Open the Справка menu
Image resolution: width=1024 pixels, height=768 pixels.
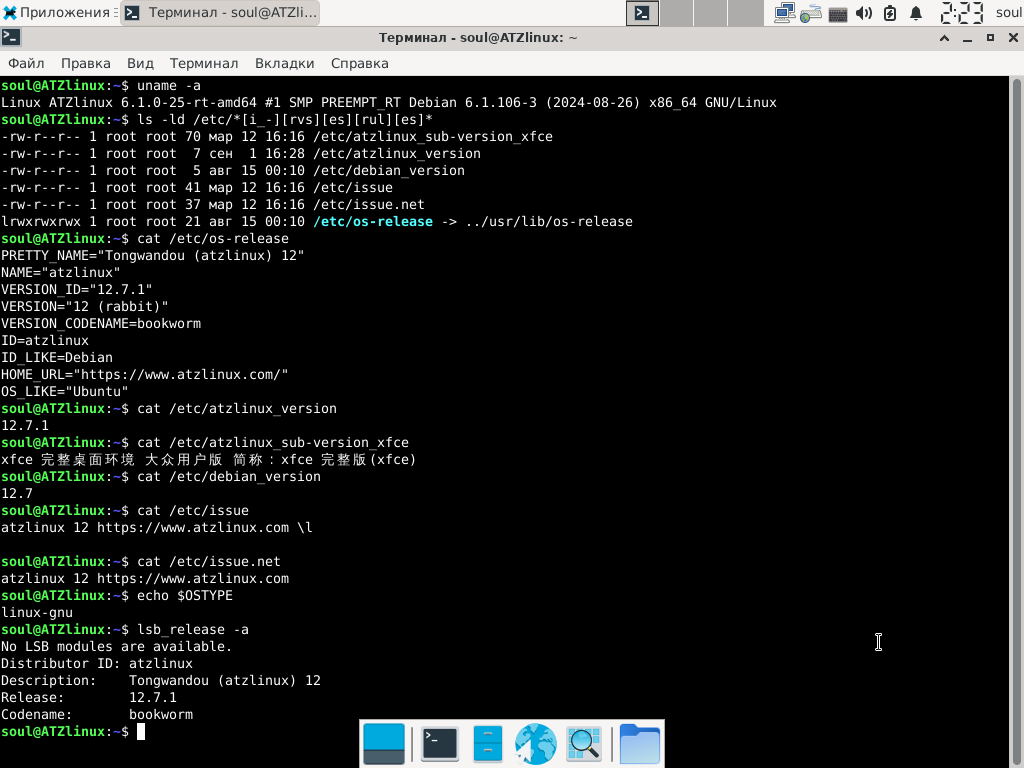(359, 63)
